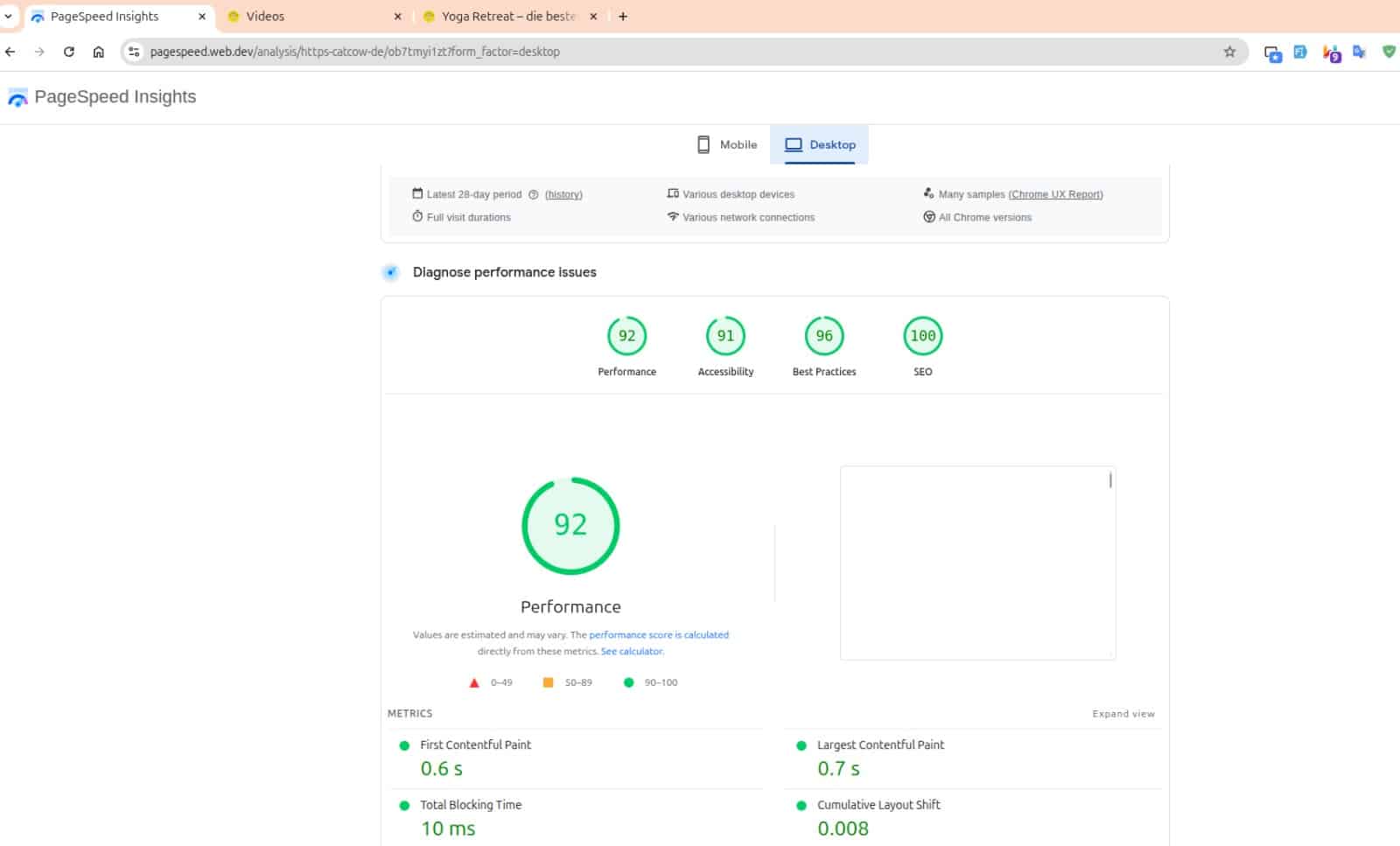Screen dimensions: 1400x846
Task: Open the browser home page icon
Action: pos(99,52)
